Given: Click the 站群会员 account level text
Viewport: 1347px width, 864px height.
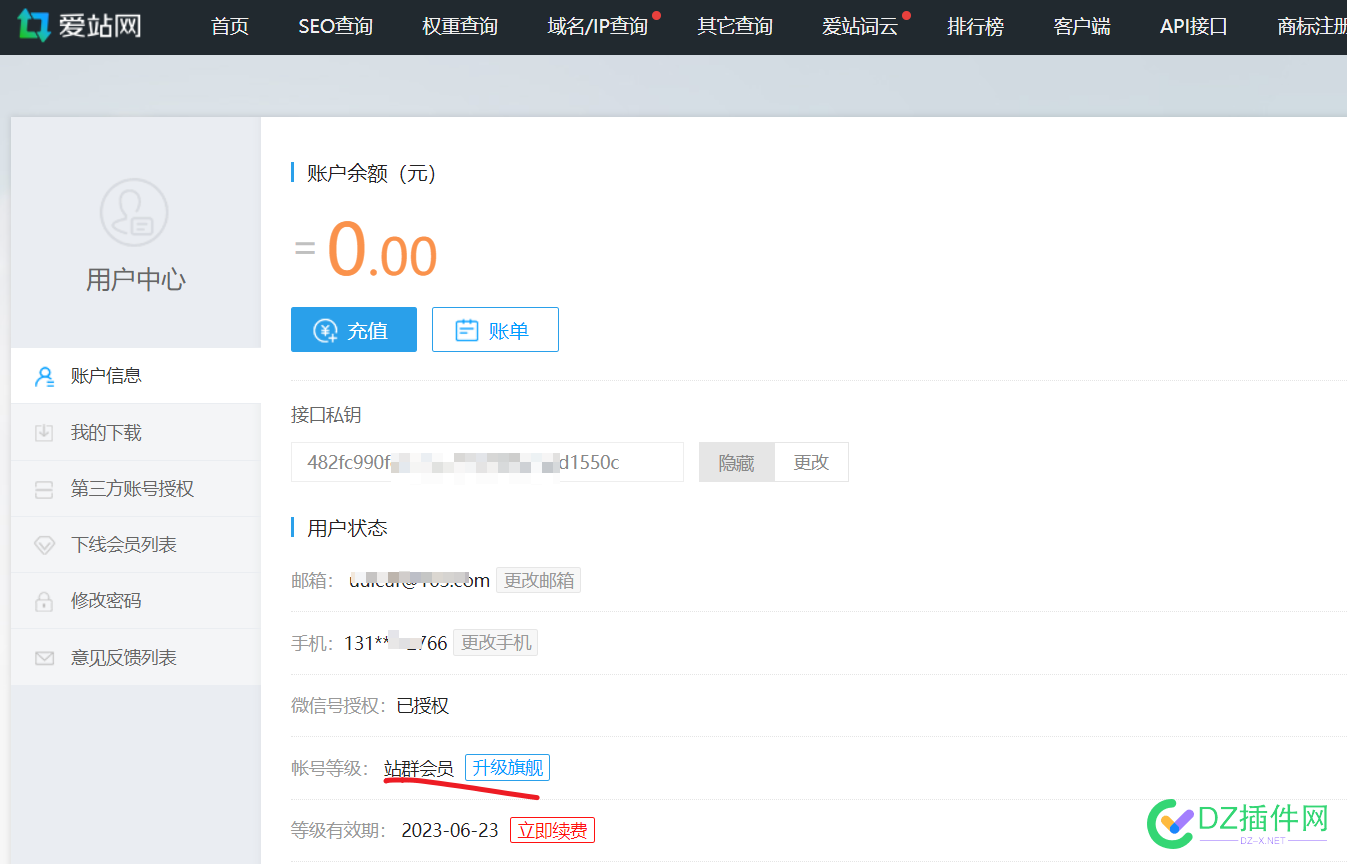Looking at the screenshot, I should pyautogui.click(x=419, y=768).
